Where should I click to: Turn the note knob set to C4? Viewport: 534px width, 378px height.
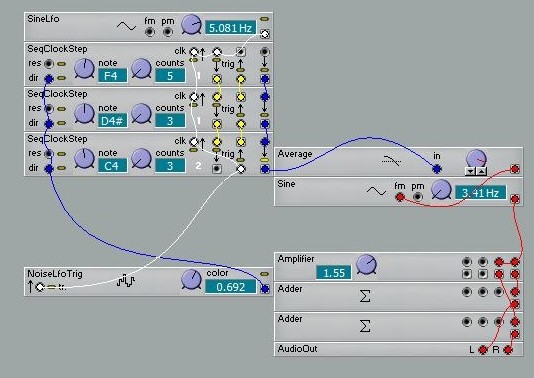point(84,158)
